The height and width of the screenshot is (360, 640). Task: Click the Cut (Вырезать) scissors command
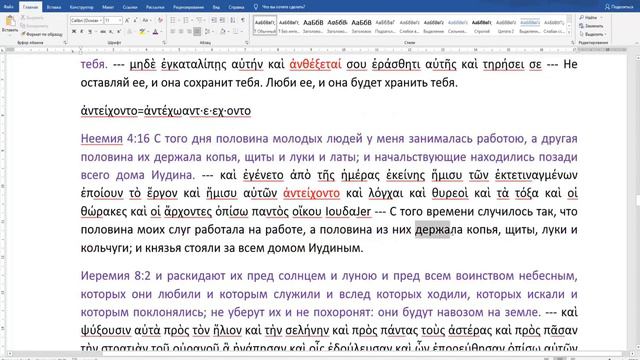(x=32, y=18)
